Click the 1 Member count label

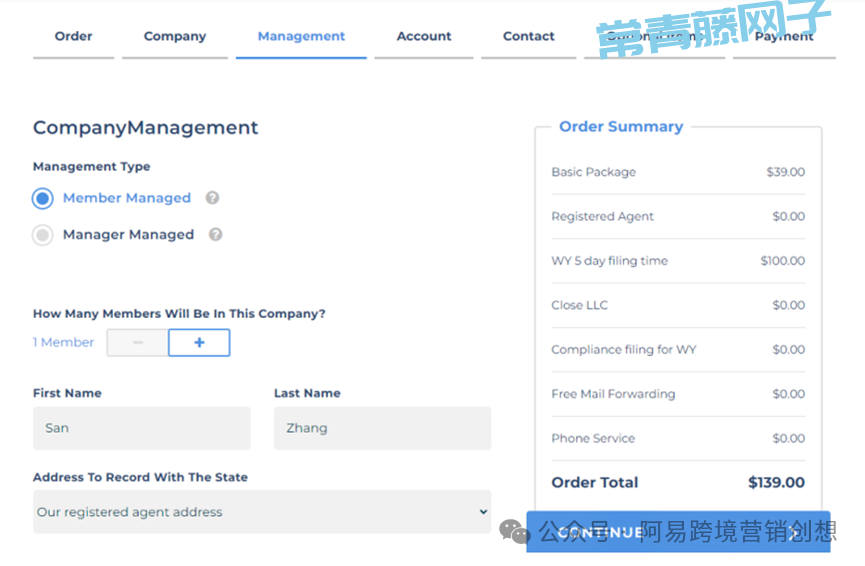coord(63,343)
